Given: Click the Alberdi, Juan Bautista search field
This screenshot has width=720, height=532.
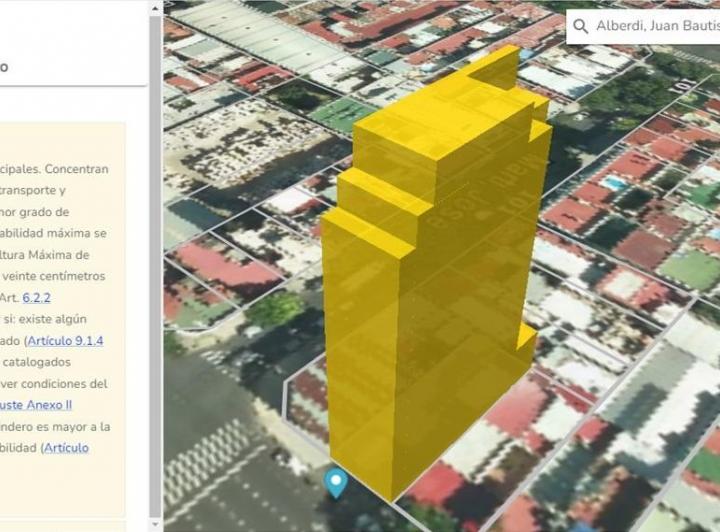Looking at the screenshot, I should click(655, 26).
